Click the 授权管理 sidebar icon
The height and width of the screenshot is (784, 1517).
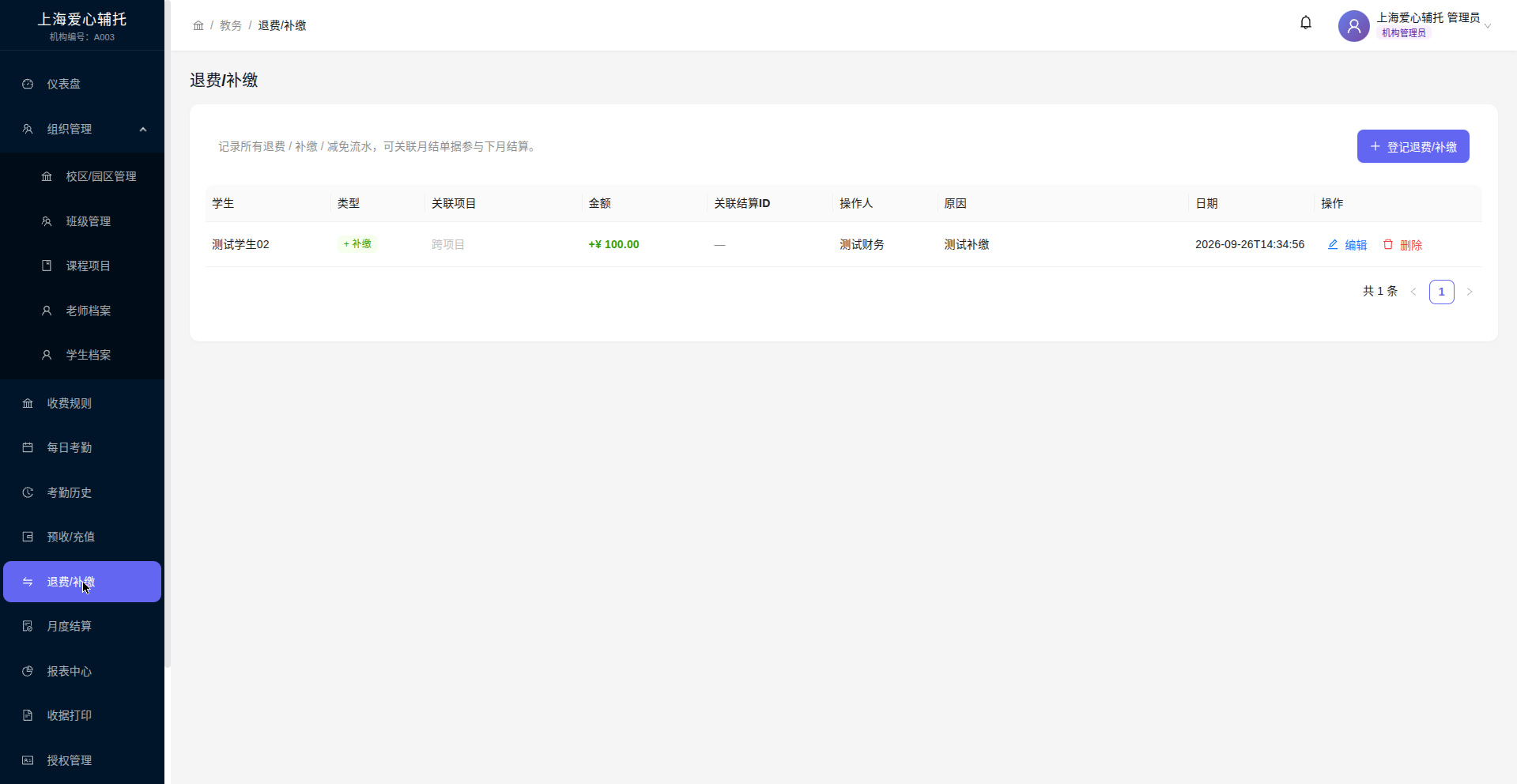(28, 760)
